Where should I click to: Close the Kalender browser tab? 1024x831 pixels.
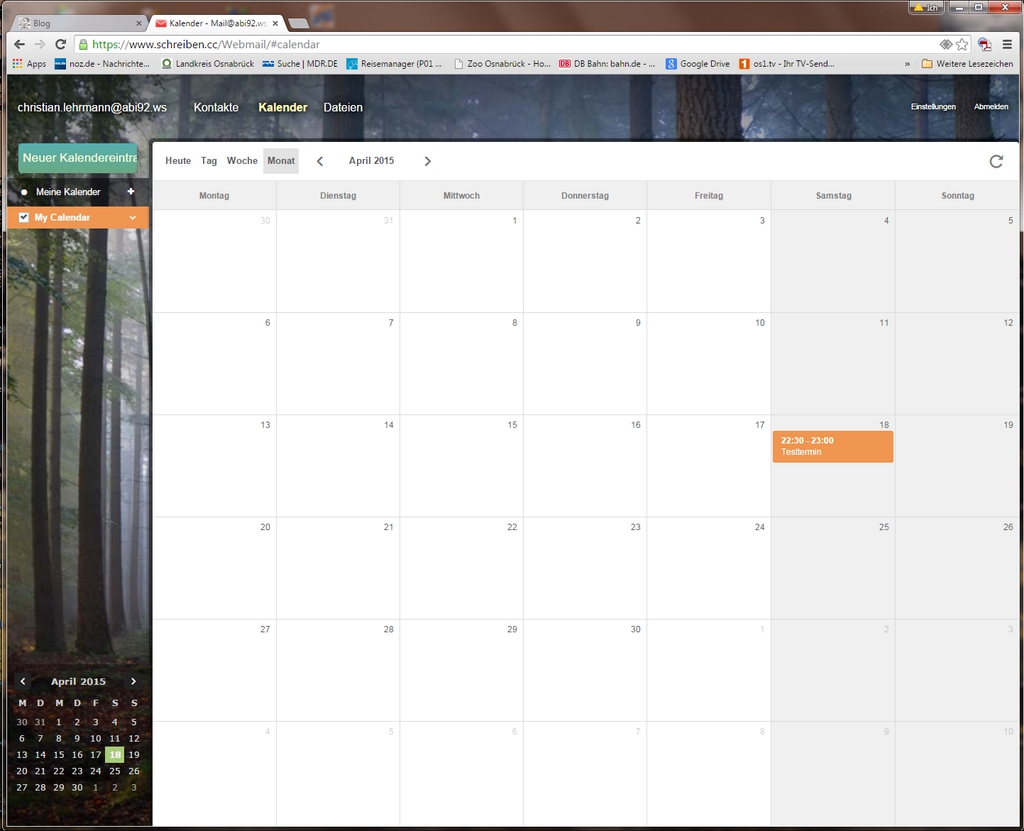275,23
